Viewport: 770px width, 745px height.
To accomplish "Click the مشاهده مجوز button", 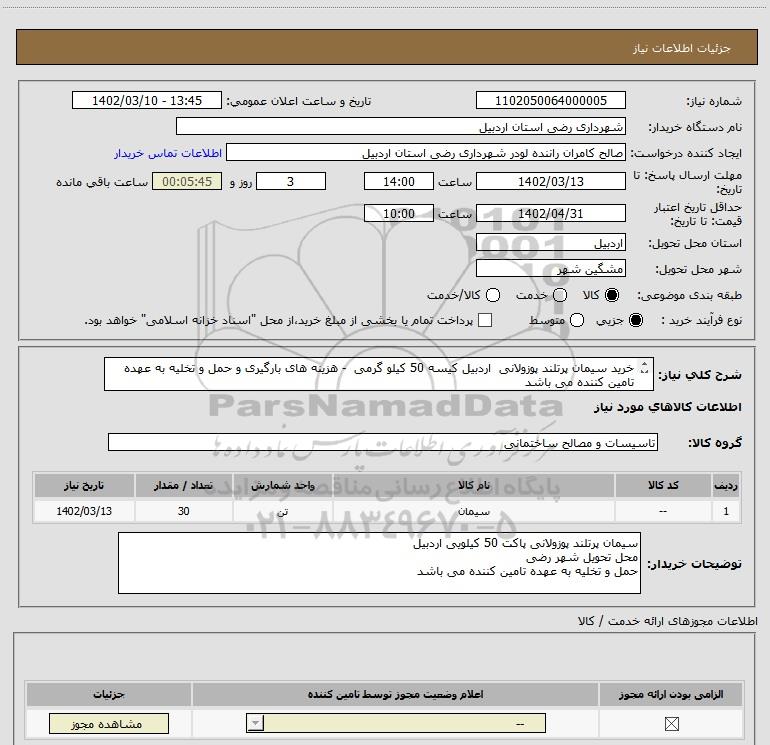I will (109, 723).
